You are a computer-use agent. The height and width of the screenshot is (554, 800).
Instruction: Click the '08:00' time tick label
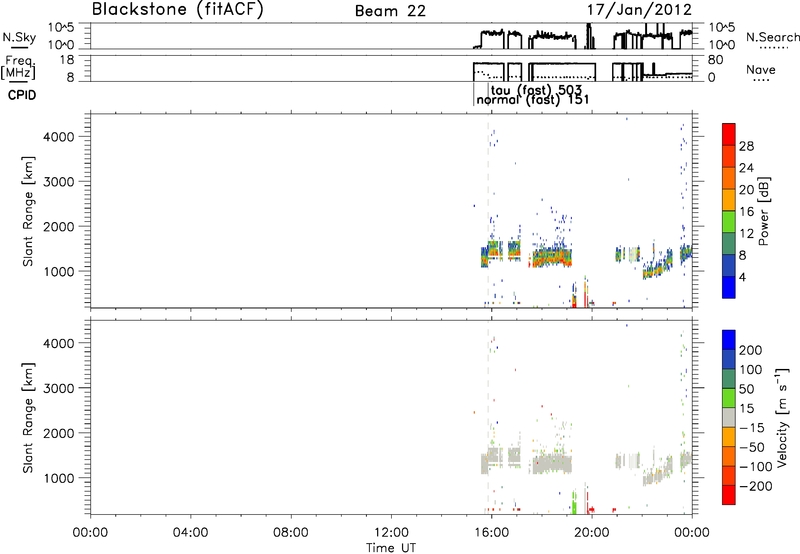tap(291, 533)
